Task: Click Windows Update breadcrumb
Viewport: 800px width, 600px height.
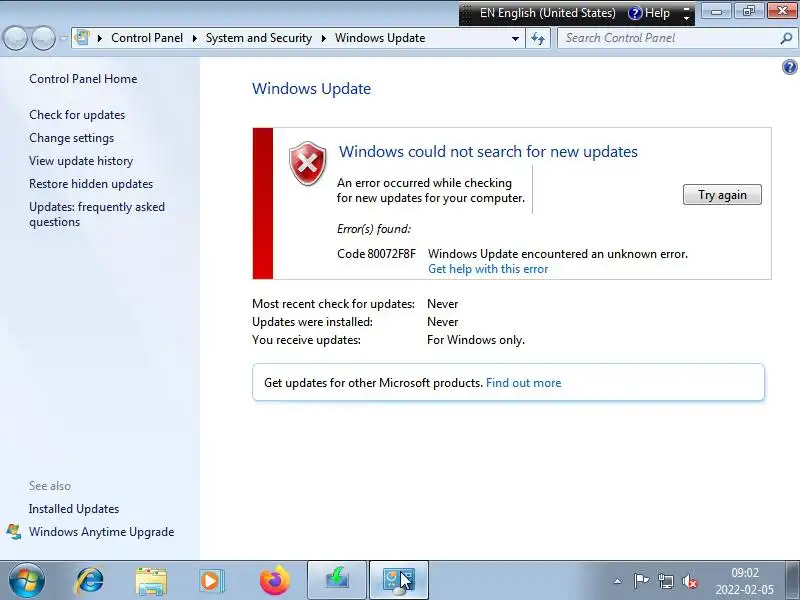Action: (380, 38)
